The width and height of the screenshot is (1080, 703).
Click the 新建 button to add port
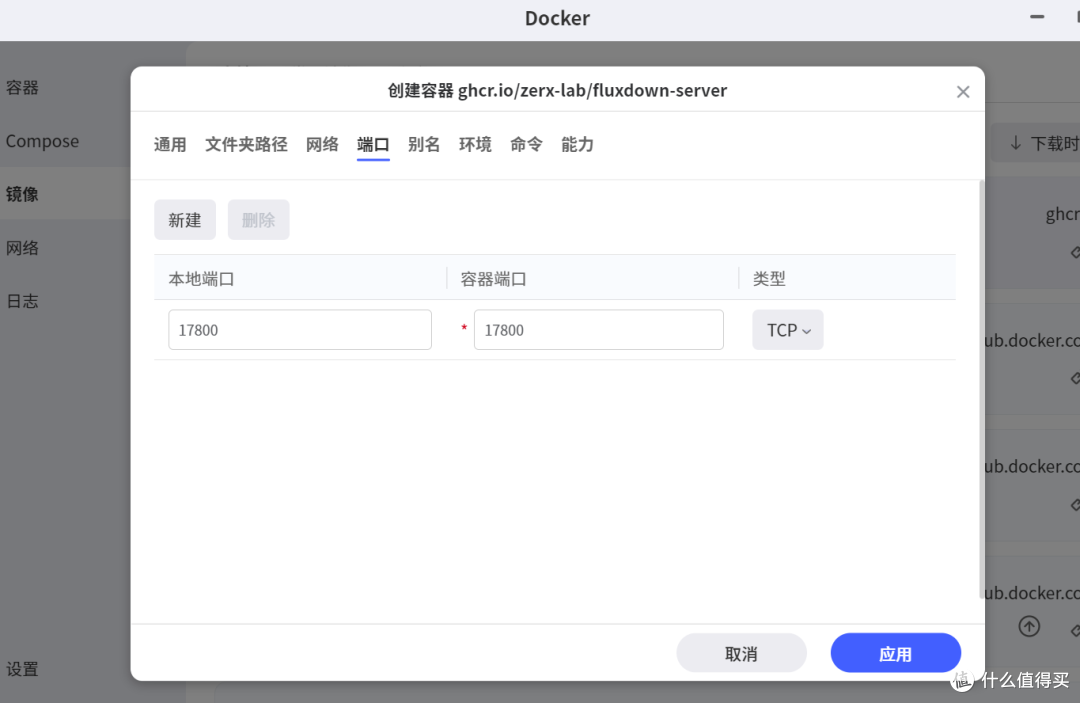click(185, 220)
